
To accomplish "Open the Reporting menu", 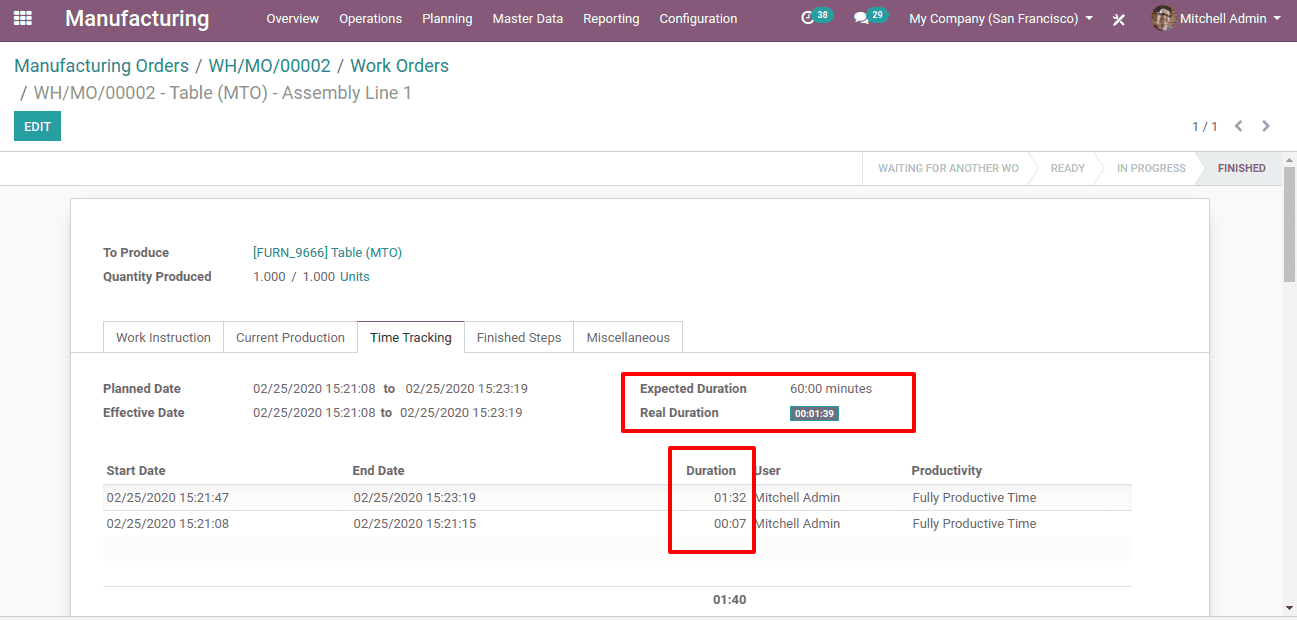I will click(x=611, y=19).
